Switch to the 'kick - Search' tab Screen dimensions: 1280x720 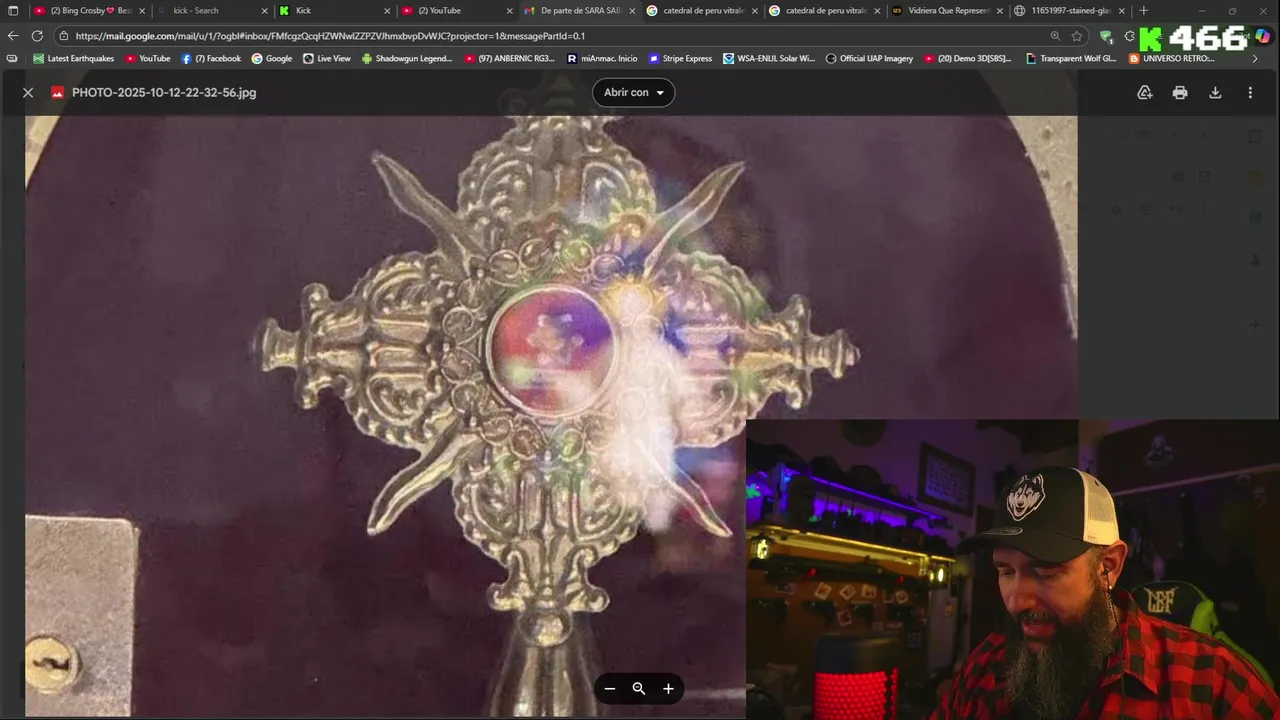[x=212, y=10]
